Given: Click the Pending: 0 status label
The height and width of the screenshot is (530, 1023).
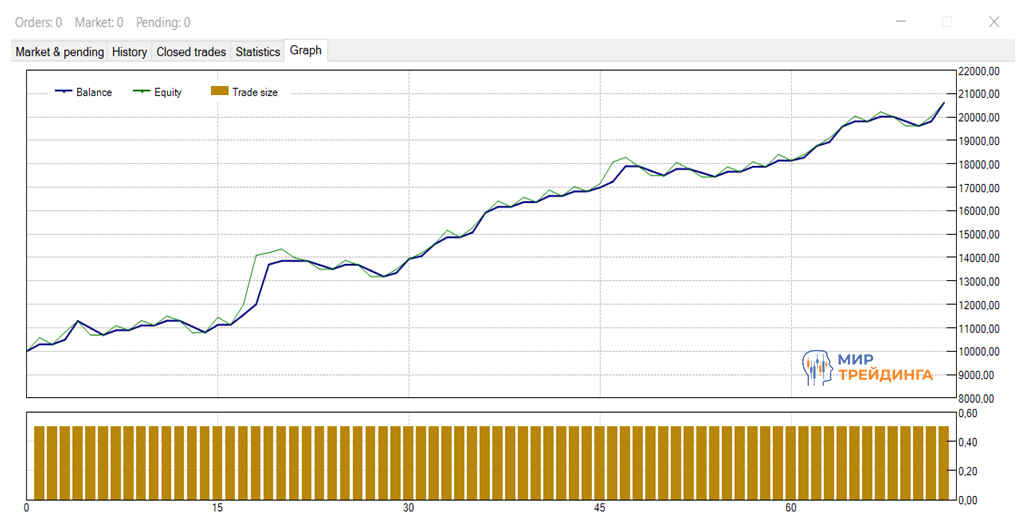Looking at the screenshot, I should 163,22.
